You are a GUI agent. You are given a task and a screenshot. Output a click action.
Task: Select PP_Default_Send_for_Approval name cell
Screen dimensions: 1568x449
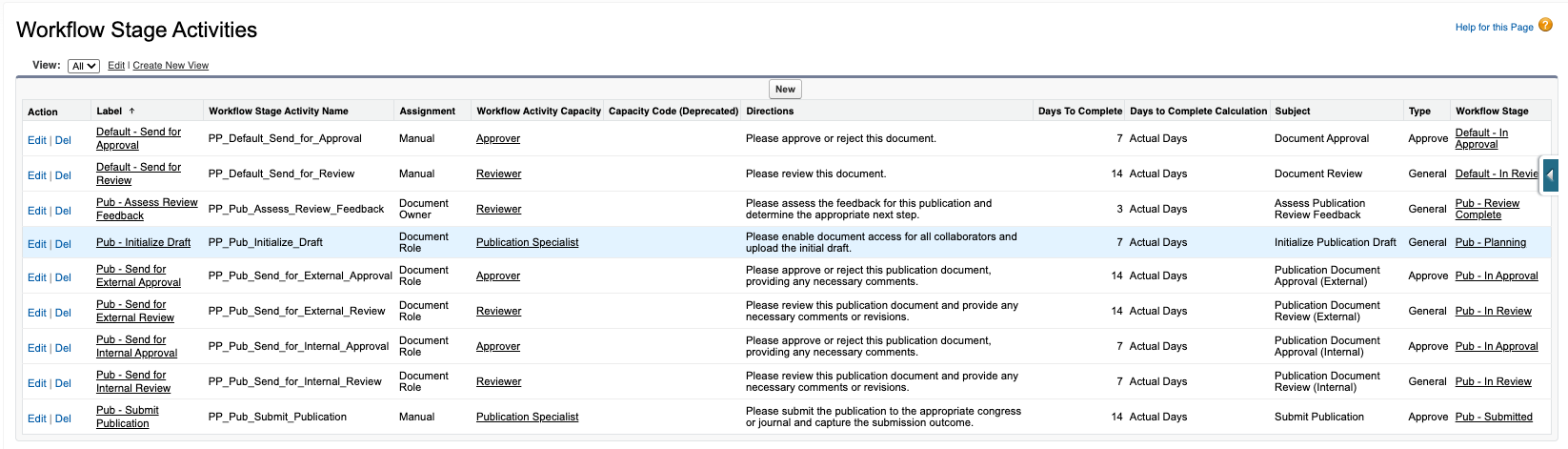285,138
